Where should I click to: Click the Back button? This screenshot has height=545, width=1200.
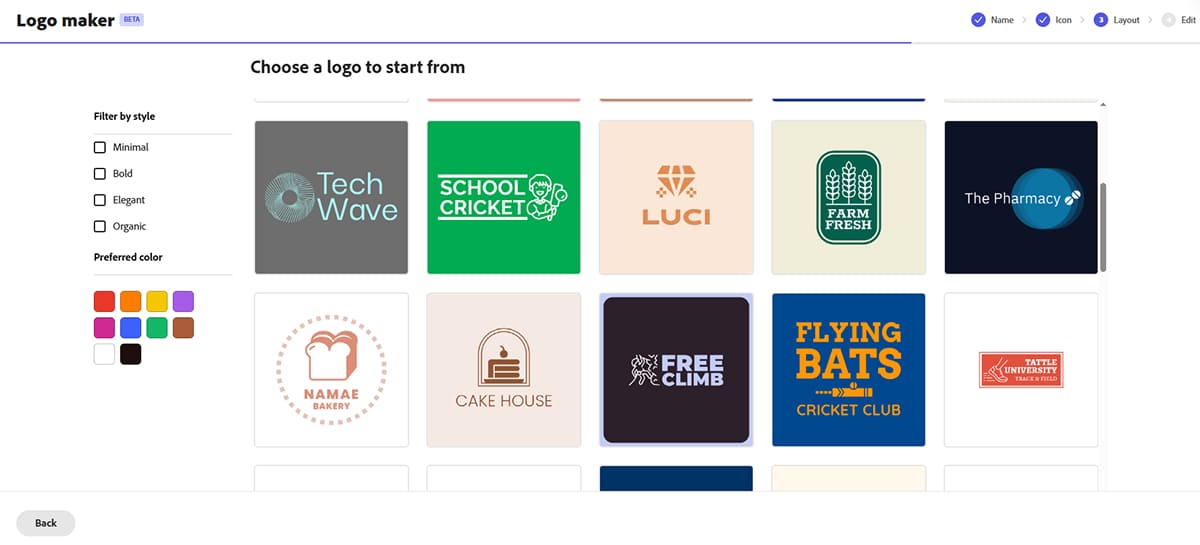(46, 523)
